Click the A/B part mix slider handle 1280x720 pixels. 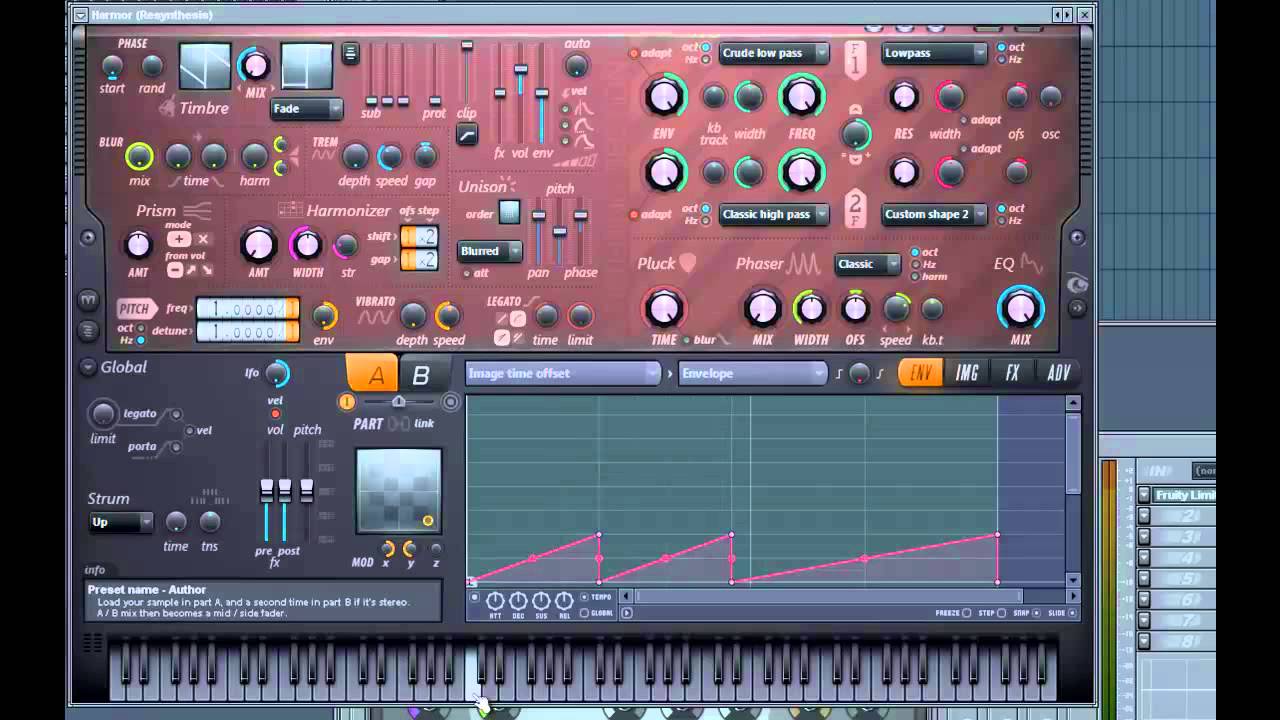click(x=399, y=401)
